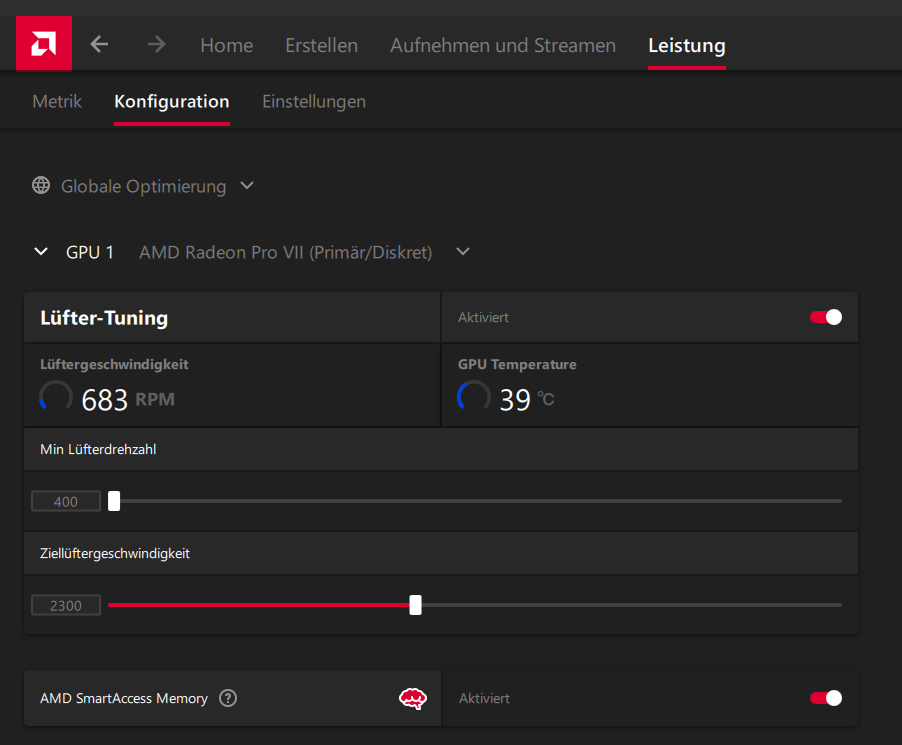Image resolution: width=902 pixels, height=745 pixels.
Task: Switch to the Metrik sub-tab
Action: 57,101
